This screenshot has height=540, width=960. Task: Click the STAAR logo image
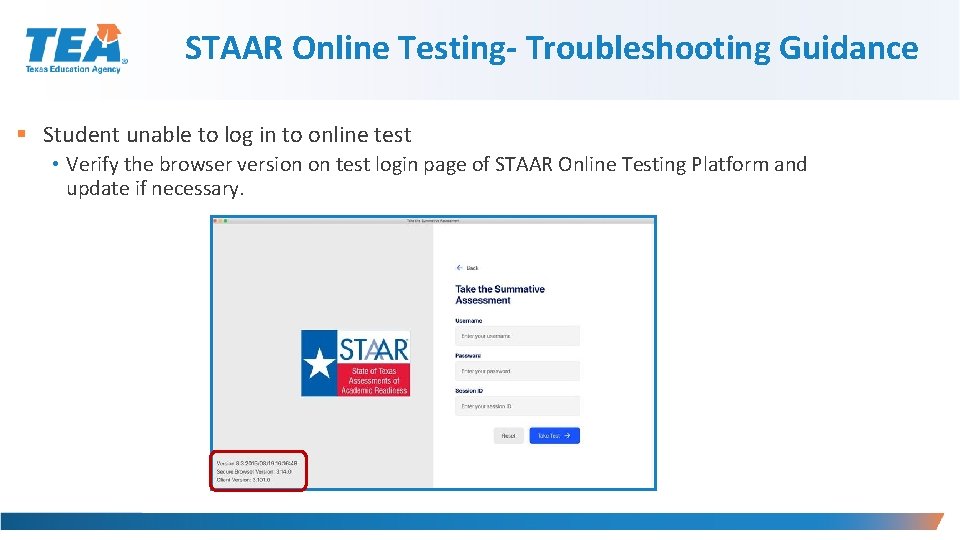(355, 363)
